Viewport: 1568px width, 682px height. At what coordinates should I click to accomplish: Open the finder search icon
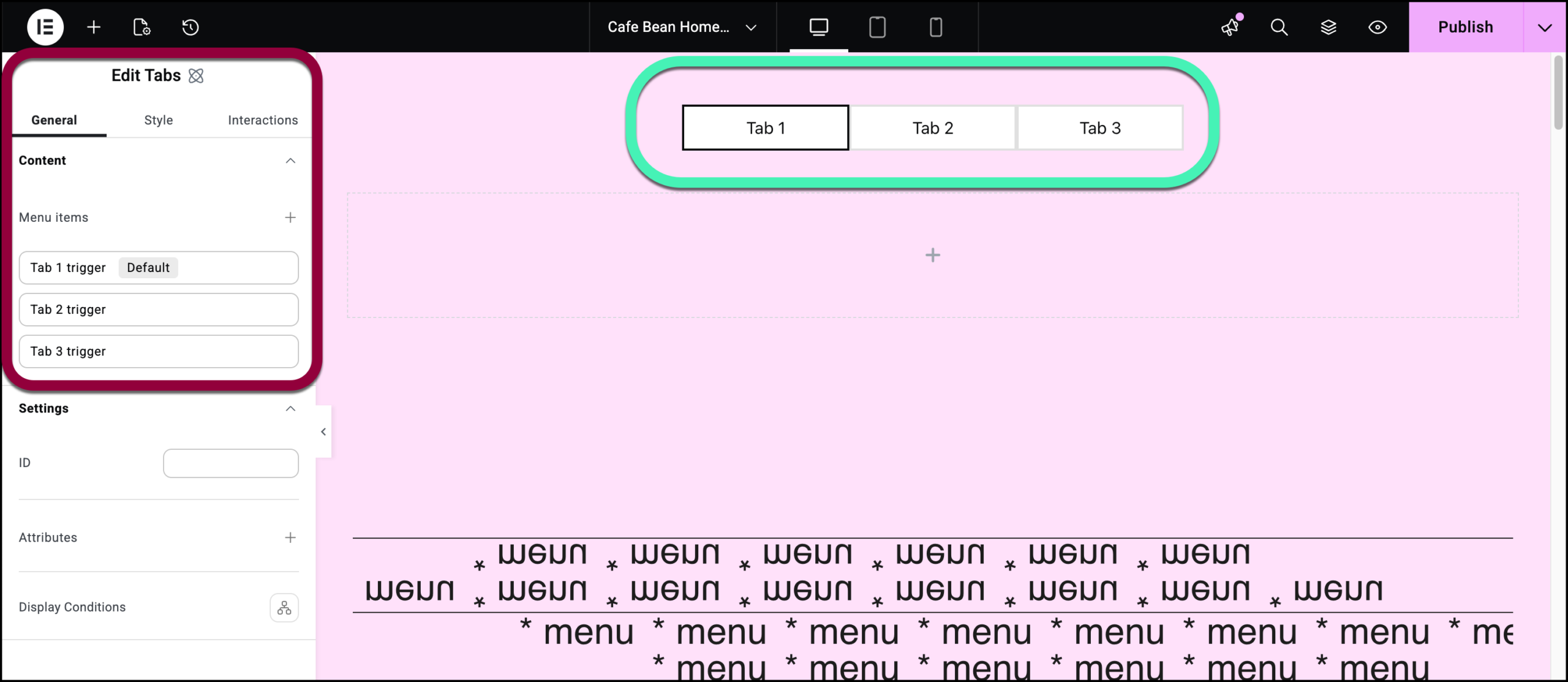(x=1279, y=27)
